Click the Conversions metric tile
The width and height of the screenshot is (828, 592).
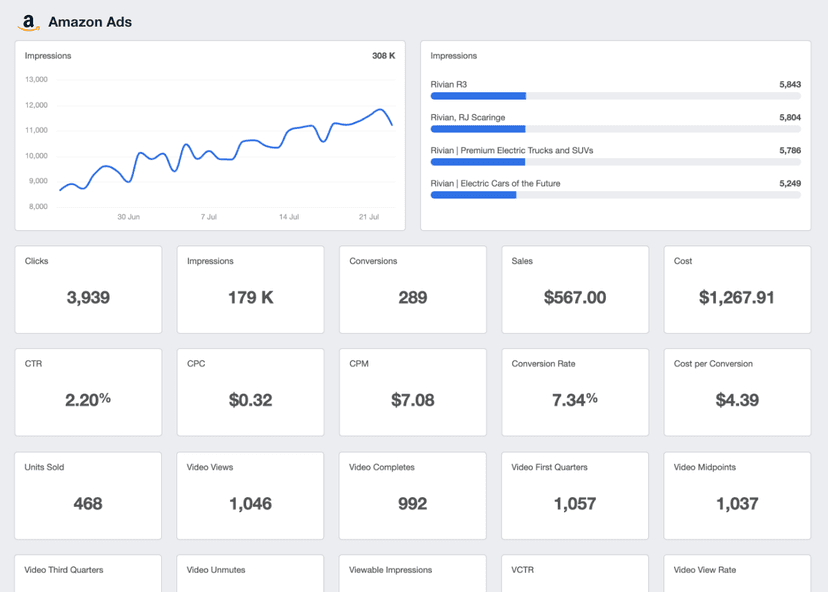412,289
